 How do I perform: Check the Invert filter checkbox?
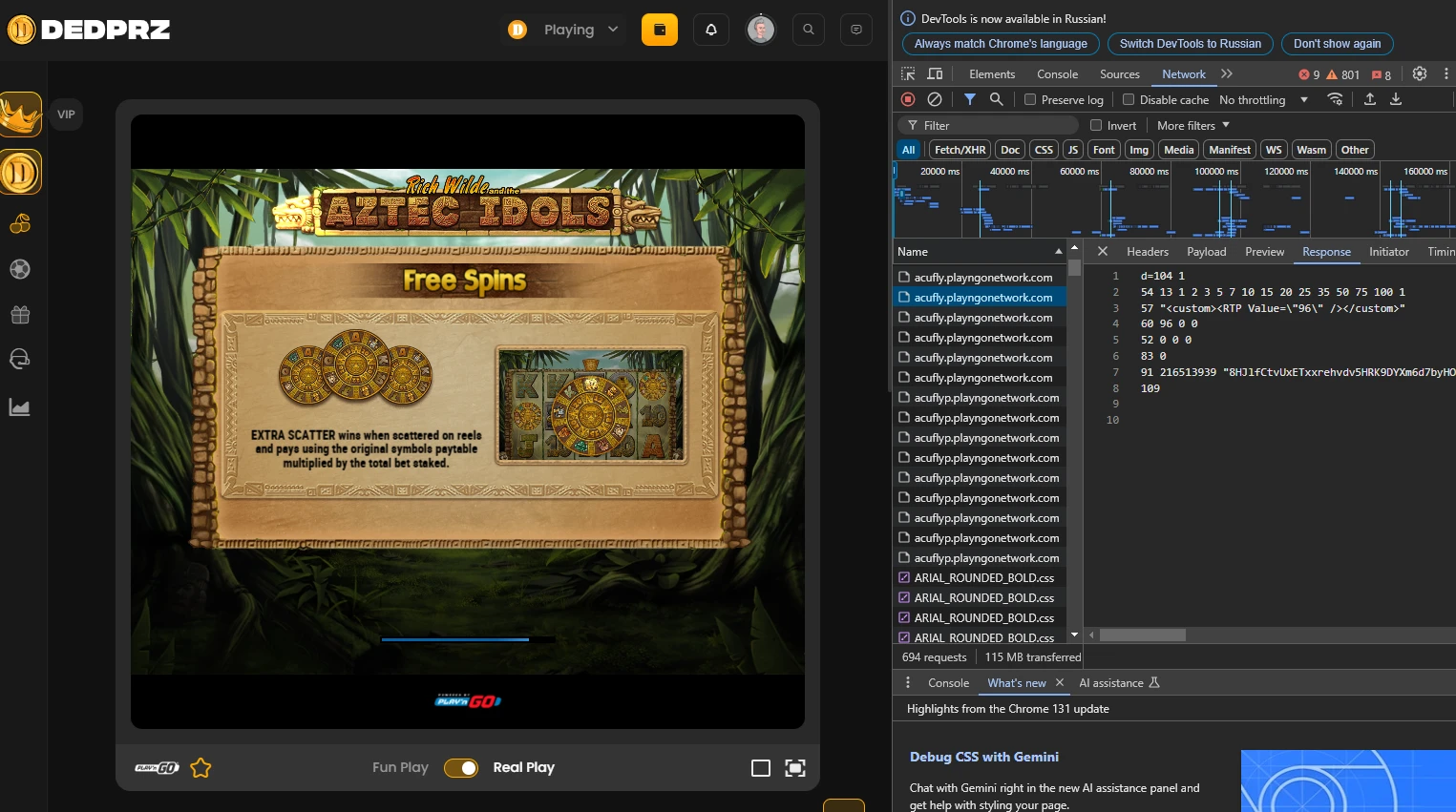(x=1096, y=125)
